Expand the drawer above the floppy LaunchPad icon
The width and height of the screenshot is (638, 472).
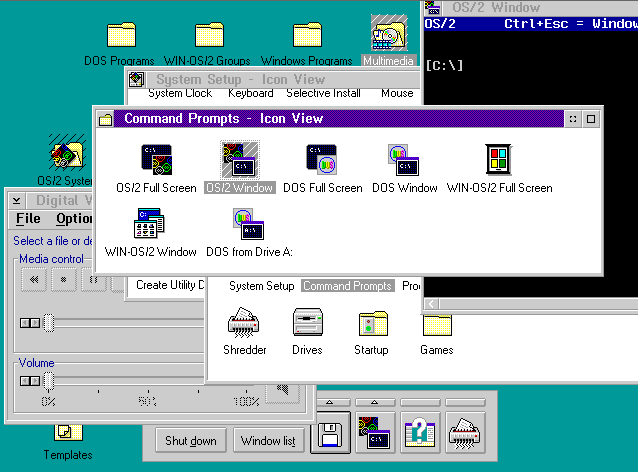(x=331, y=402)
